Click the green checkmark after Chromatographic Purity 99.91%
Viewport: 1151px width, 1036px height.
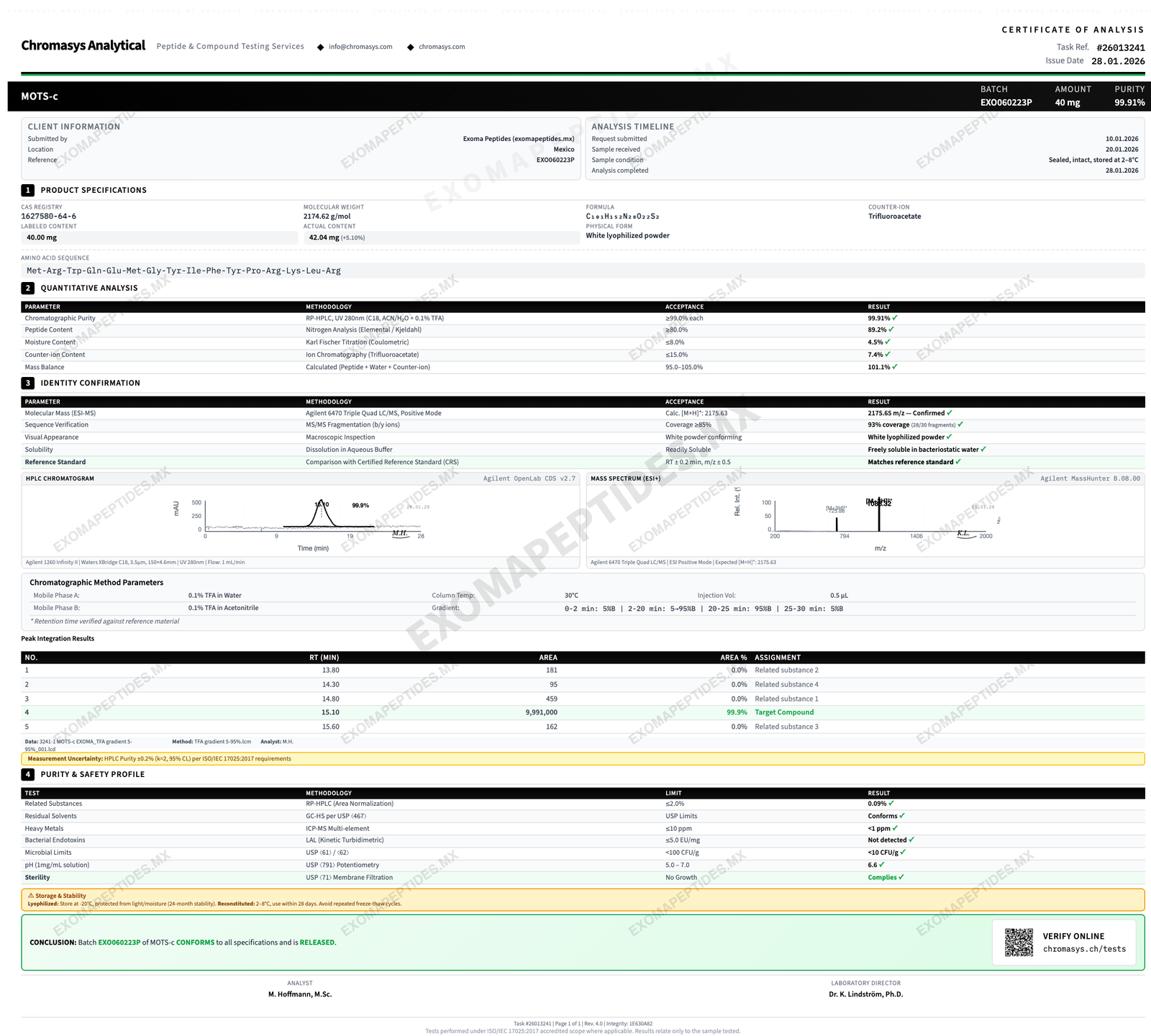pos(895,318)
